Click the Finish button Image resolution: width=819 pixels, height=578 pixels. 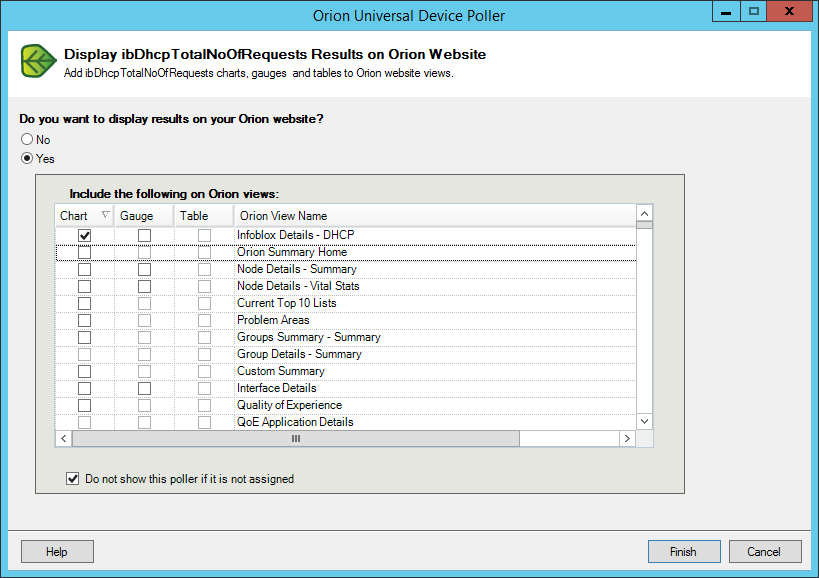(x=684, y=552)
